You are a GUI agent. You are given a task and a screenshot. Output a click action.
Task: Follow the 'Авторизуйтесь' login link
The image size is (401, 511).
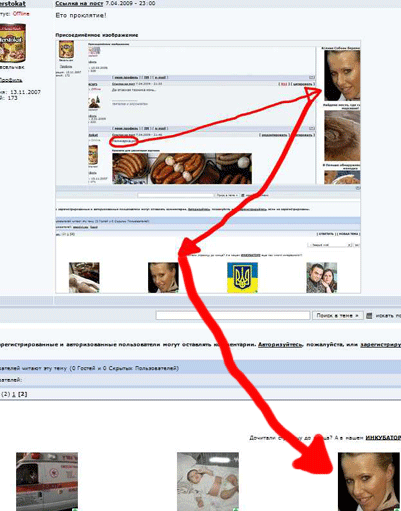click(280, 344)
